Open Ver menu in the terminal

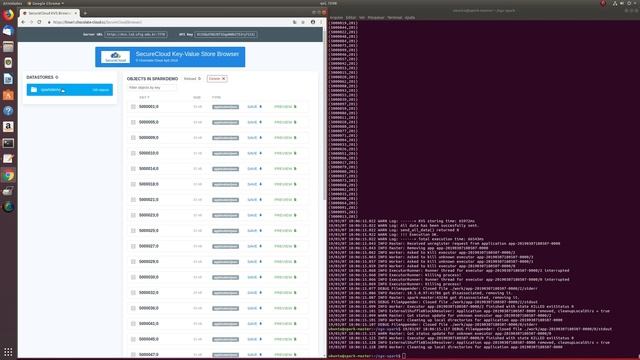coord(362,18)
